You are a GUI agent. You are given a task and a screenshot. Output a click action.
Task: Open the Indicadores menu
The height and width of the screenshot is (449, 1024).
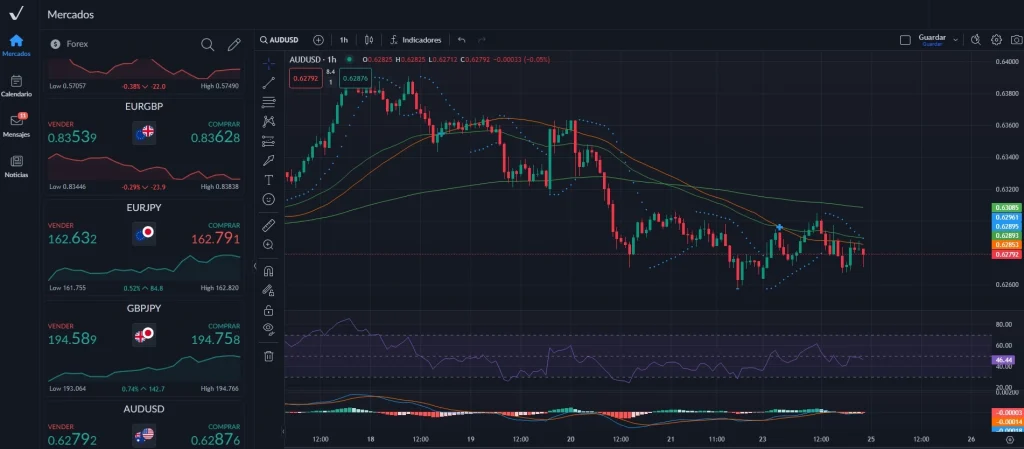[x=415, y=40]
